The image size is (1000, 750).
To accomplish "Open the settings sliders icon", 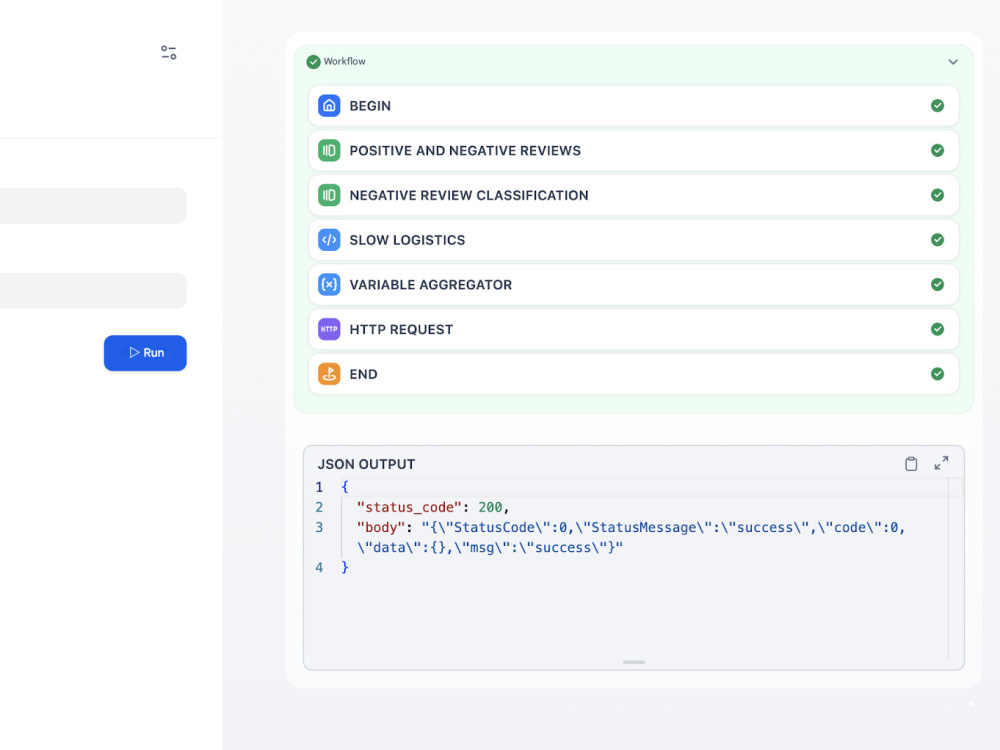I will tap(169, 52).
